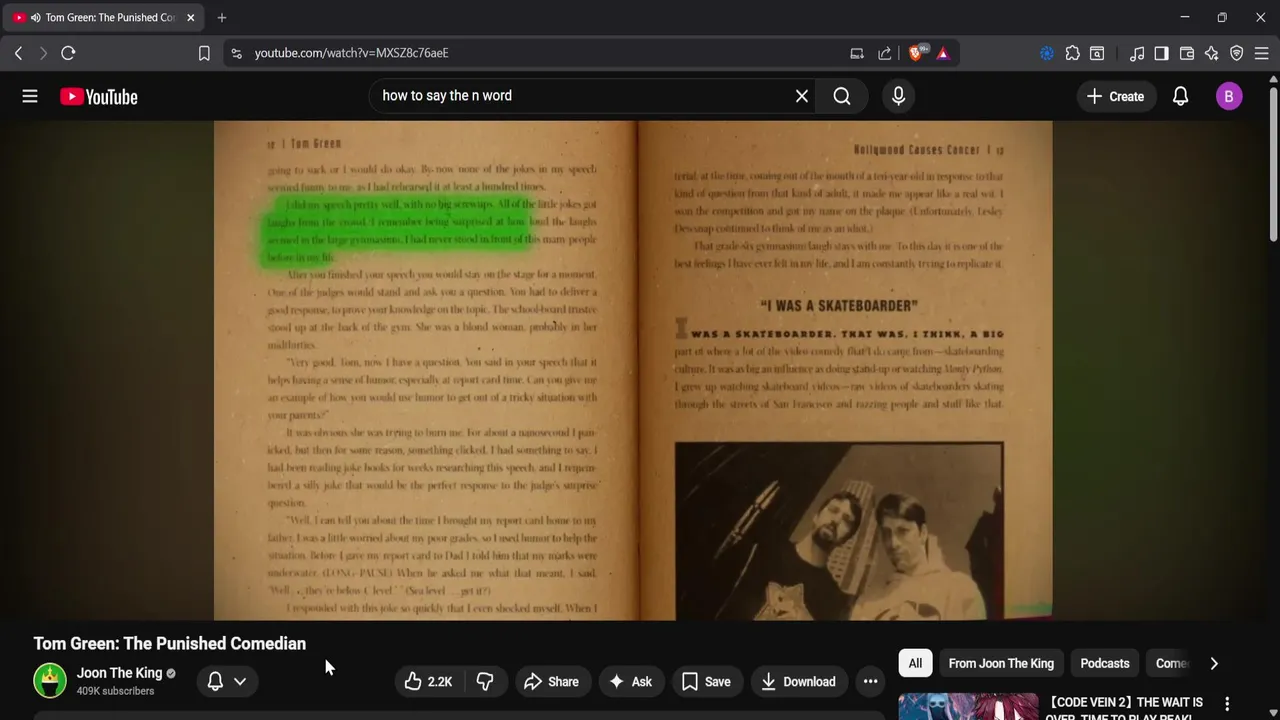This screenshot has height=720, width=1280.
Task: Like this video
Action: coord(429,681)
